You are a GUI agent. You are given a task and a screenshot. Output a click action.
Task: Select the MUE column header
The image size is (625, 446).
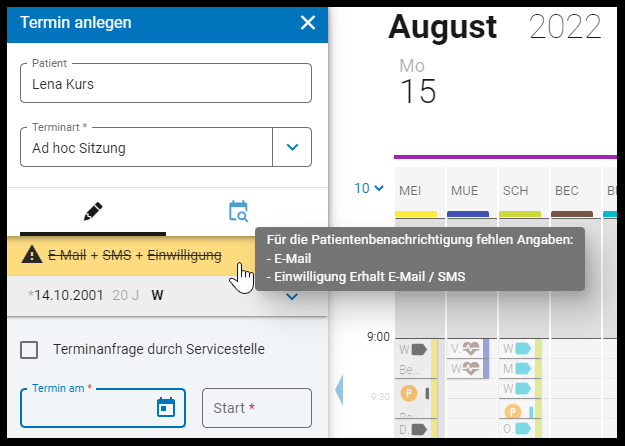pyautogui.click(x=464, y=191)
